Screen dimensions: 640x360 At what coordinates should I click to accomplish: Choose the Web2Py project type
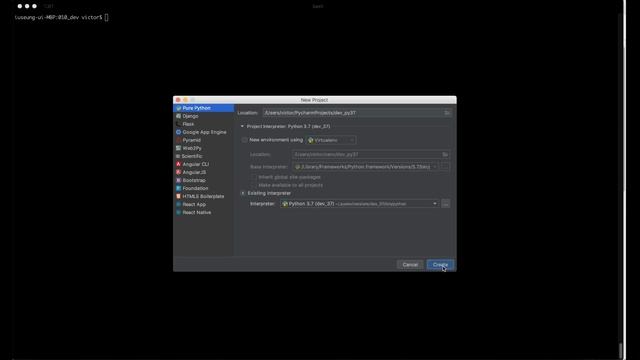click(x=203, y=148)
